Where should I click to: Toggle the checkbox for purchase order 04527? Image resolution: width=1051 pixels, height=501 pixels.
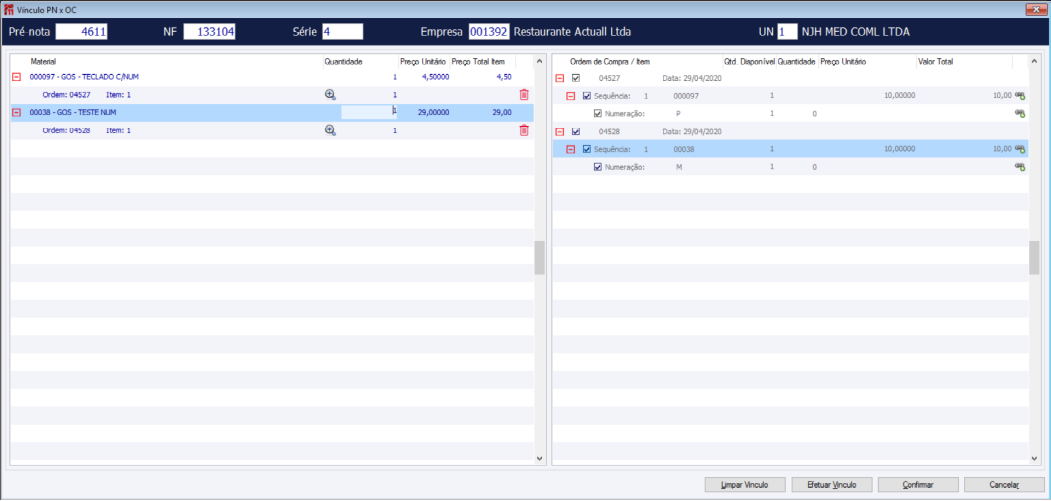[x=576, y=78]
